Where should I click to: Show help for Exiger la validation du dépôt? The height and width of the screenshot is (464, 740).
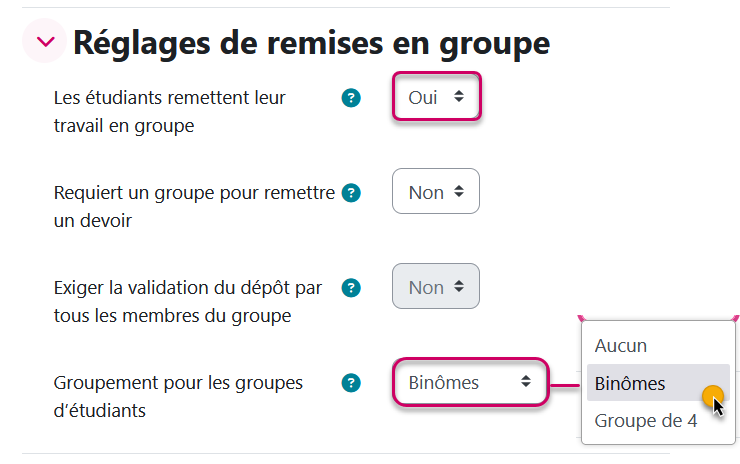point(350,288)
